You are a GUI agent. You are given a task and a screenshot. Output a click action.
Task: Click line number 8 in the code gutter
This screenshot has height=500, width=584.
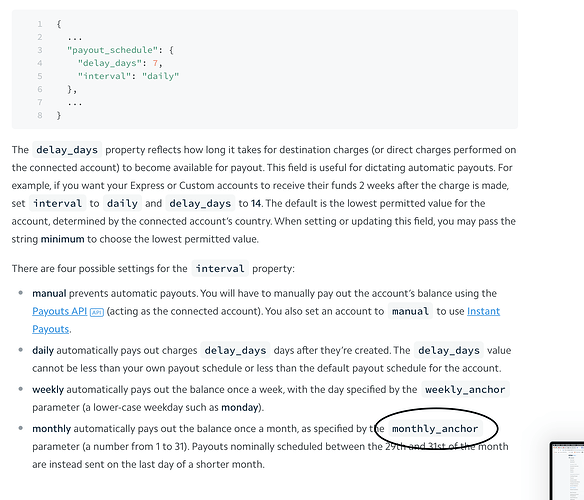click(x=40, y=115)
